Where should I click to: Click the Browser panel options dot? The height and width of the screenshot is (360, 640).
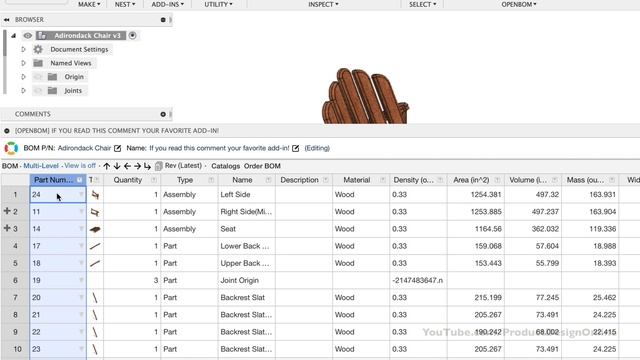163,20
